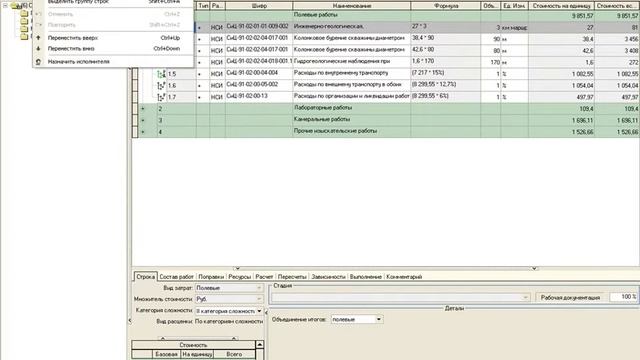The image size is (640, 360).
Task: Click the formula cell 42,6 * 80
Action: coord(446,51)
